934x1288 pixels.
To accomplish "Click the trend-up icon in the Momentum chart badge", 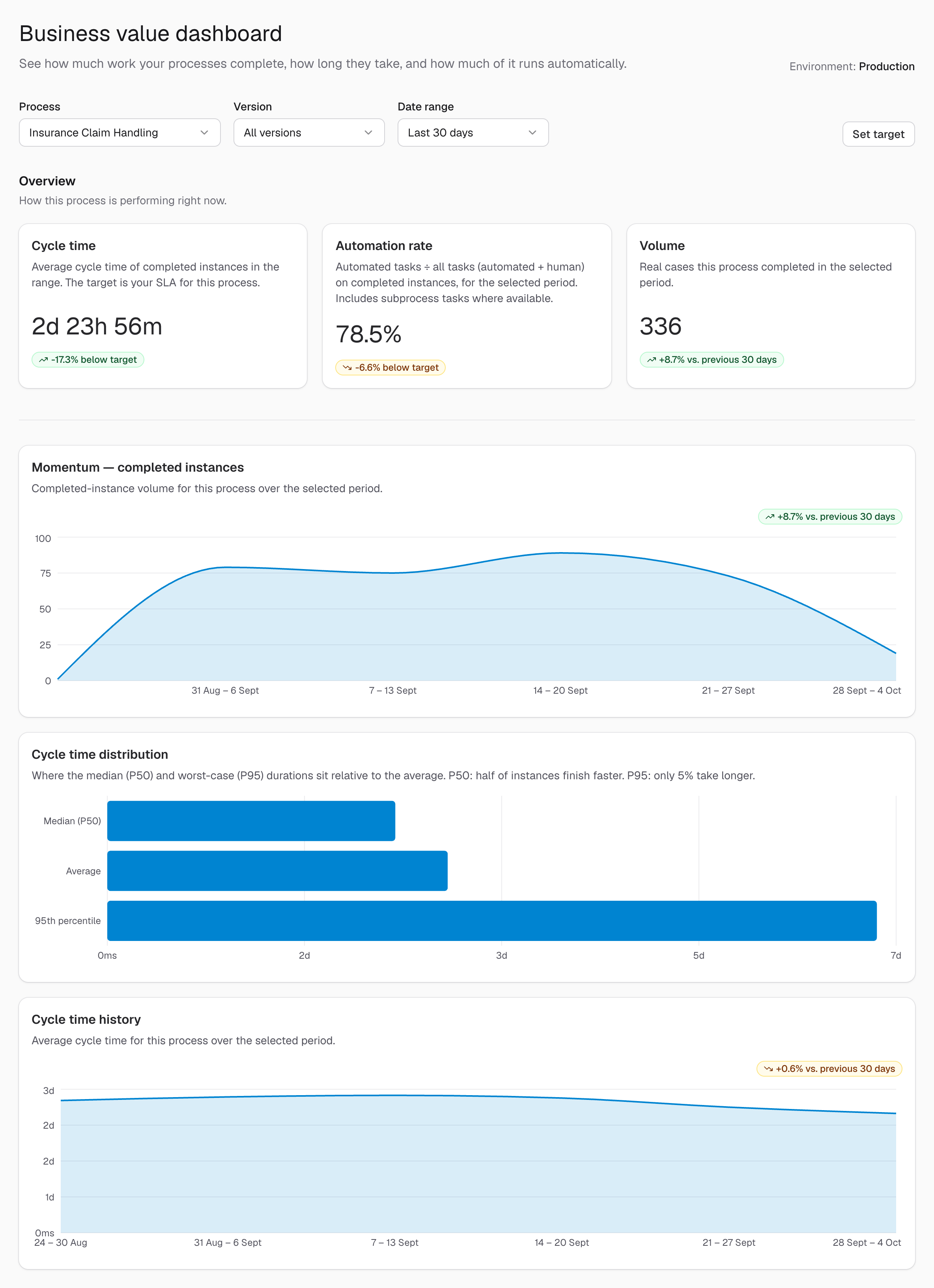I will pyautogui.click(x=770, y=516).
